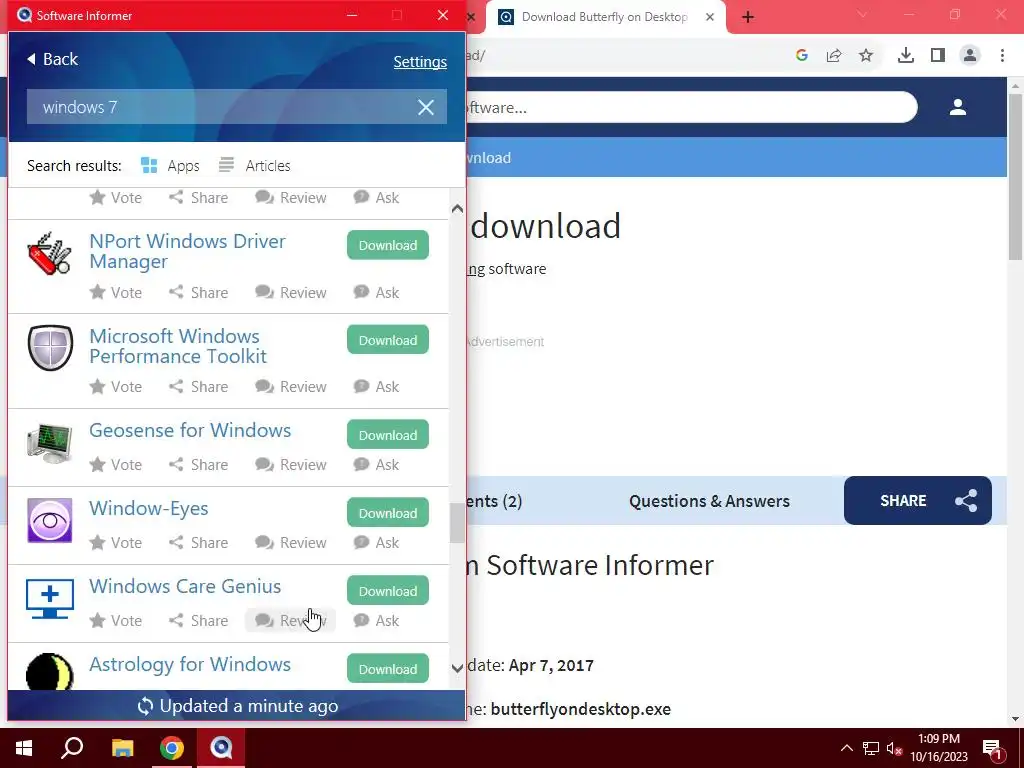Ask about Microsoft Windows Performance Toolkit

(376, 387)
